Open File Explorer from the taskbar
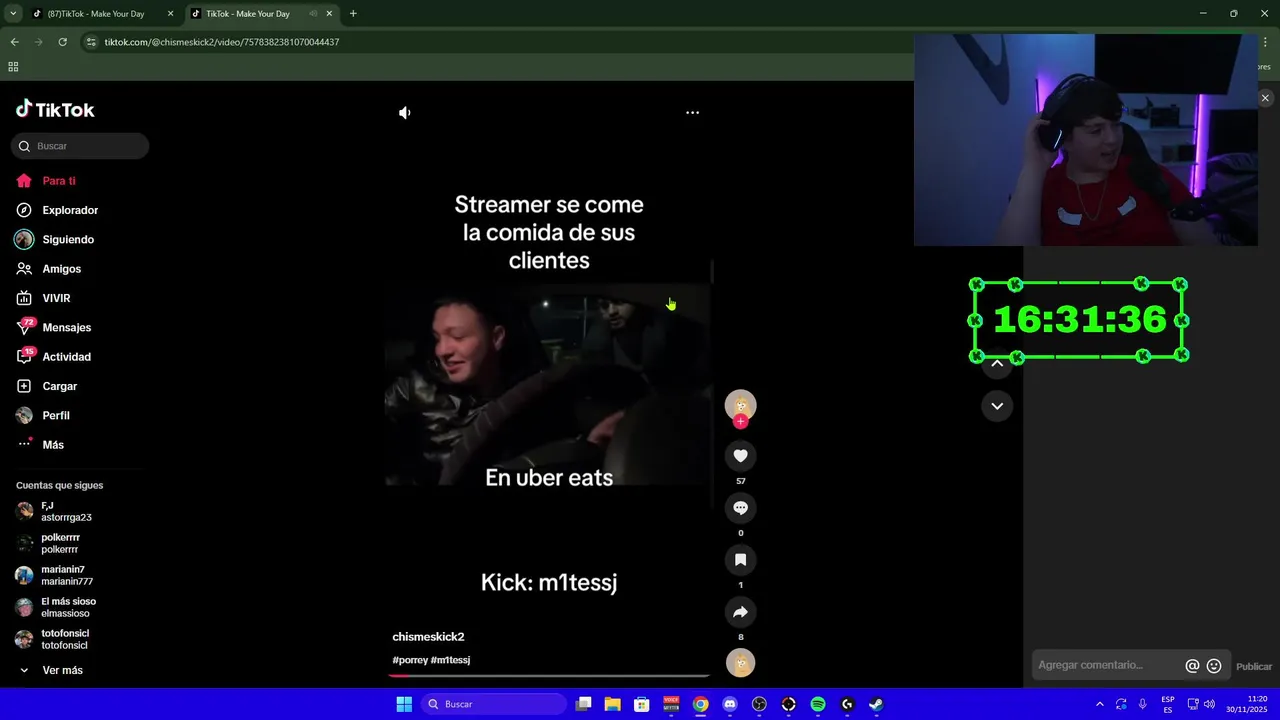 click(x=613, y=704)
